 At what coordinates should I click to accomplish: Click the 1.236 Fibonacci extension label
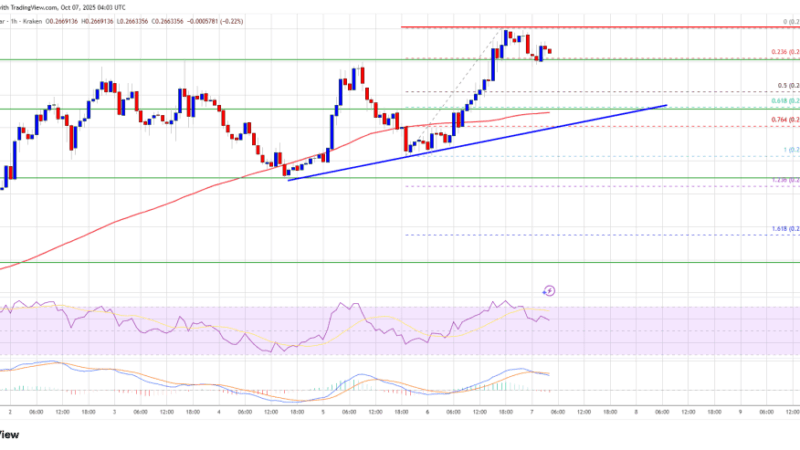[783, 180]
